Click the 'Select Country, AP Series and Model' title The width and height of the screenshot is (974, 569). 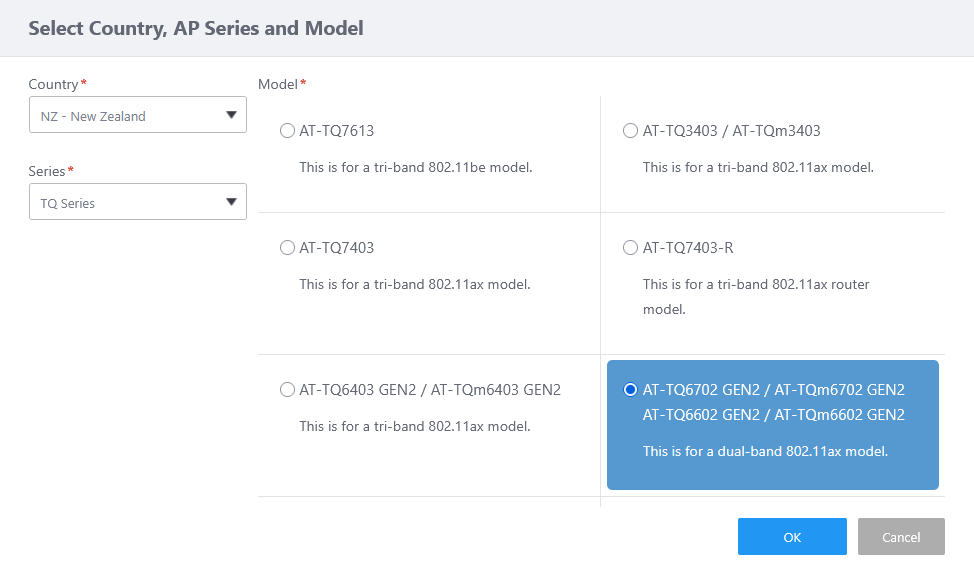tap(196, 28)
